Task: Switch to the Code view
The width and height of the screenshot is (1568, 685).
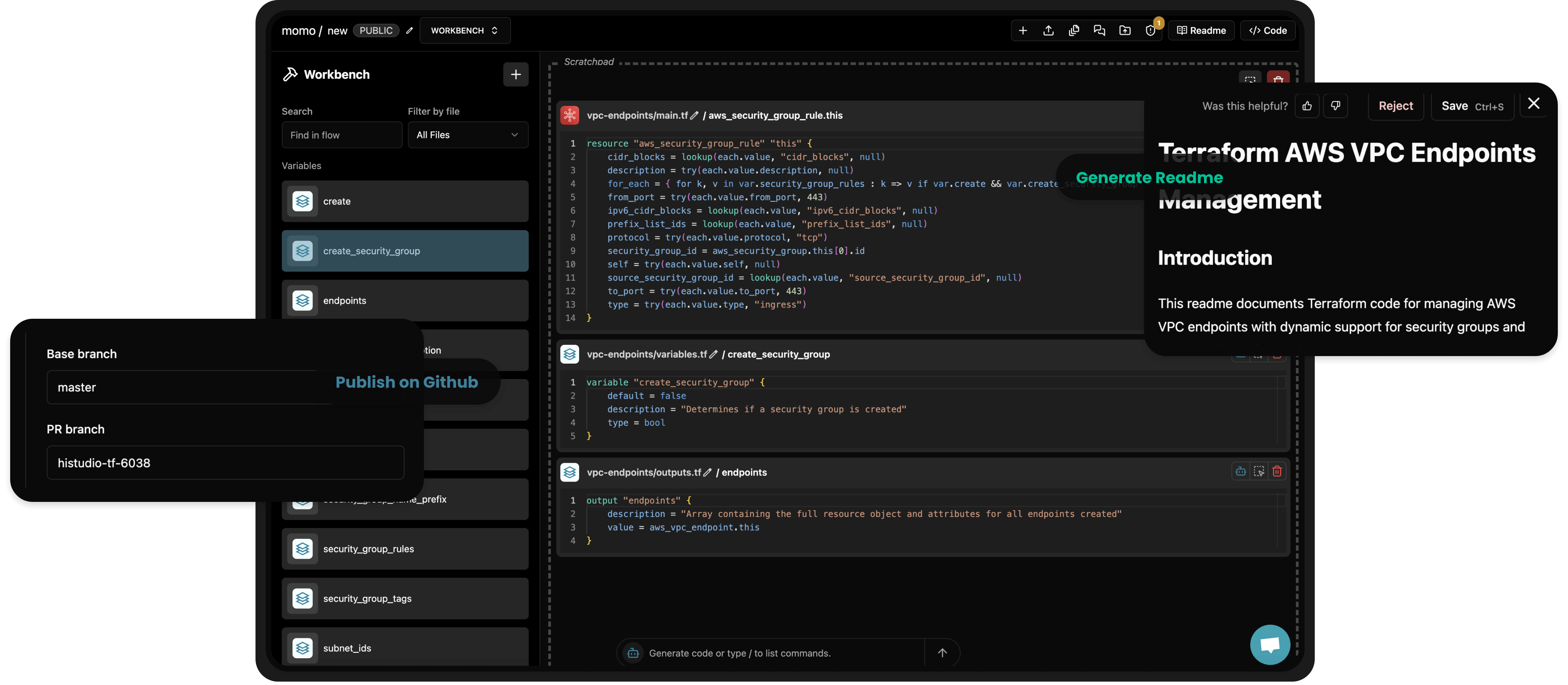Action: (1267, 31)
